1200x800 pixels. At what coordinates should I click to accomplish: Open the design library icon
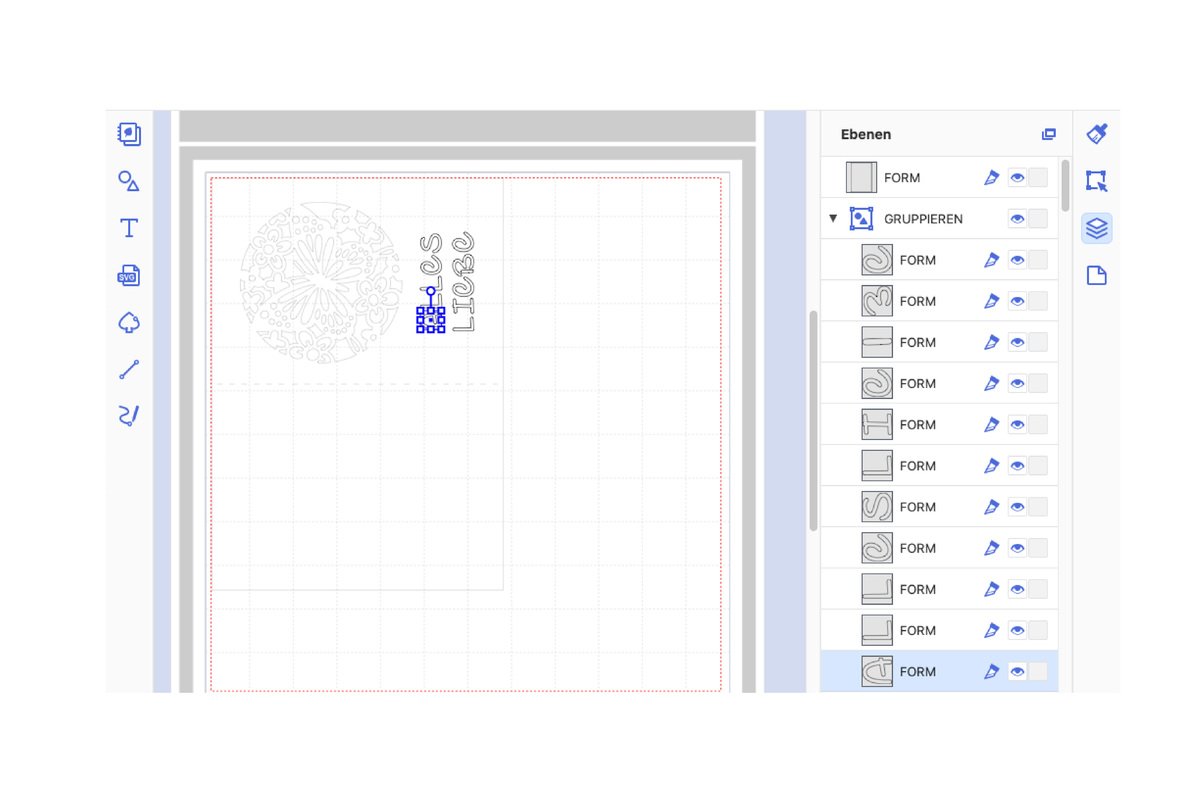129,134
